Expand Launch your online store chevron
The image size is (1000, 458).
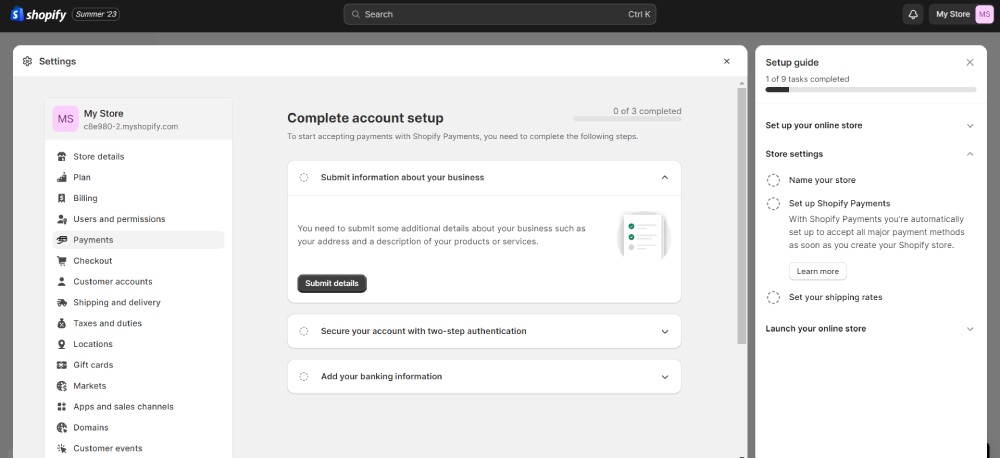pos(970,329)
